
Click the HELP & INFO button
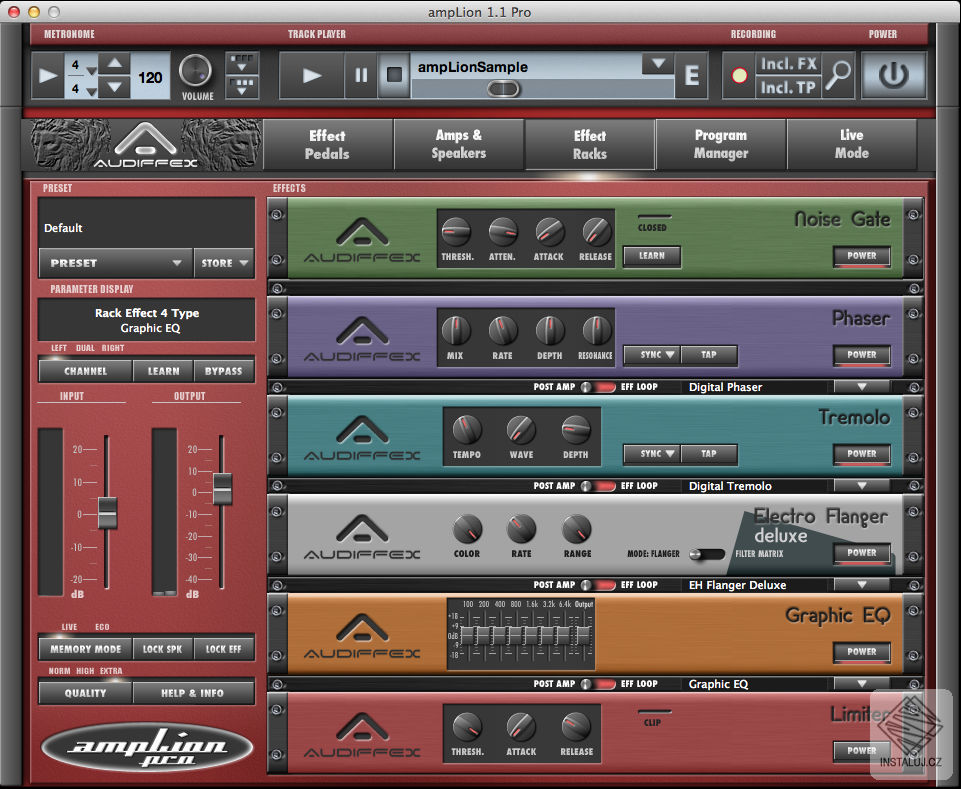(192, 693)
